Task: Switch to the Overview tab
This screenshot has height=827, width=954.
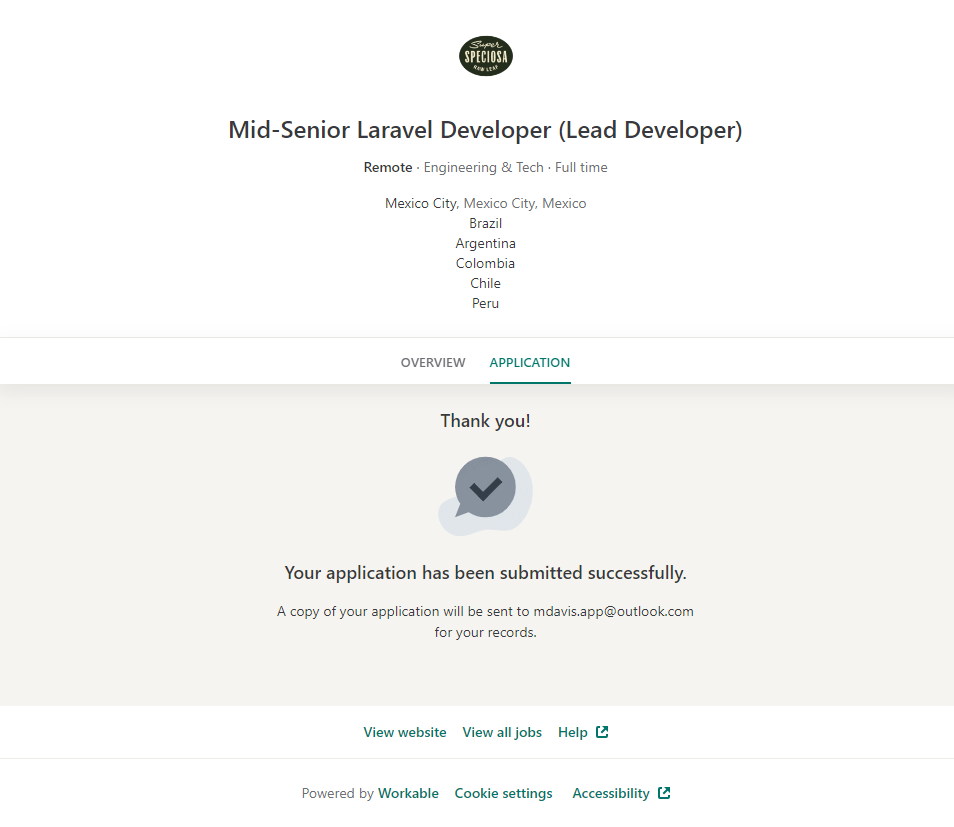Action: pyautogui.click(x=433, y=362)
